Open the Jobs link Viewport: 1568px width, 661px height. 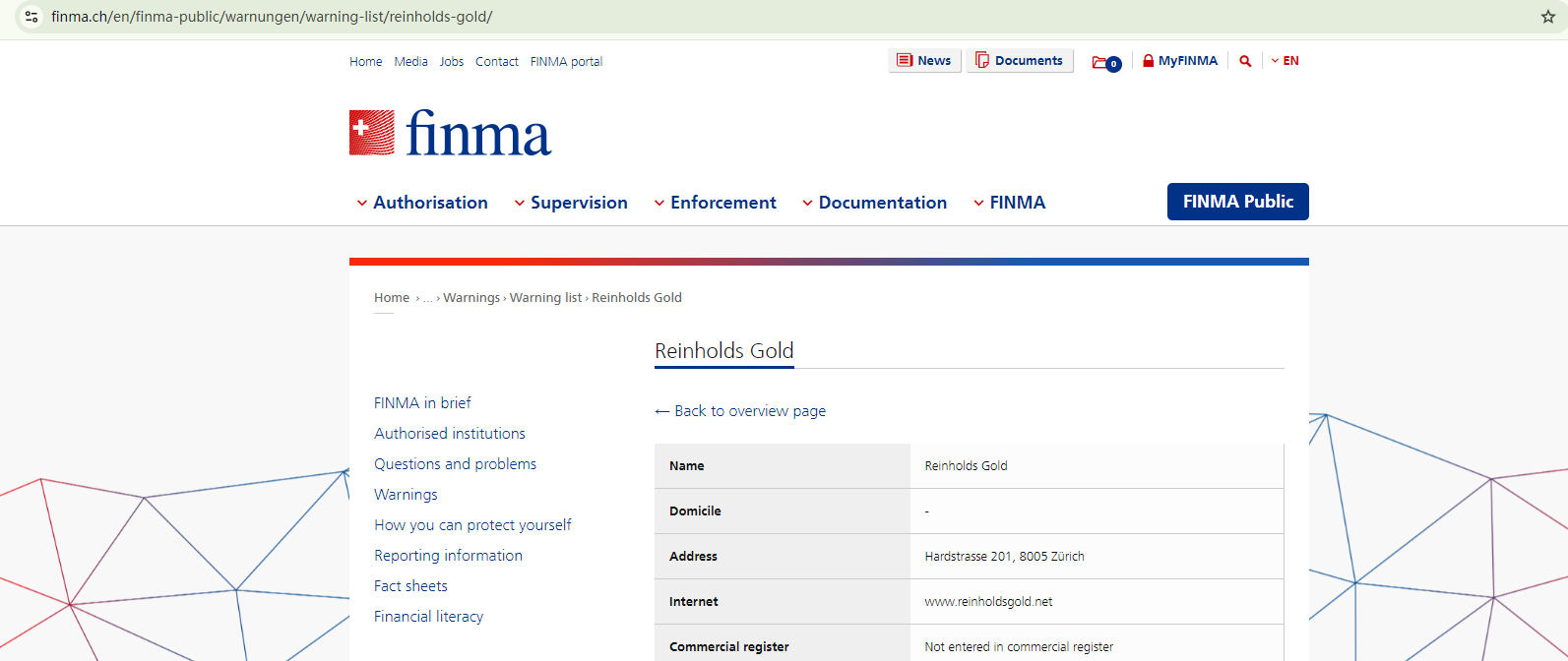[x=452, y=62]
